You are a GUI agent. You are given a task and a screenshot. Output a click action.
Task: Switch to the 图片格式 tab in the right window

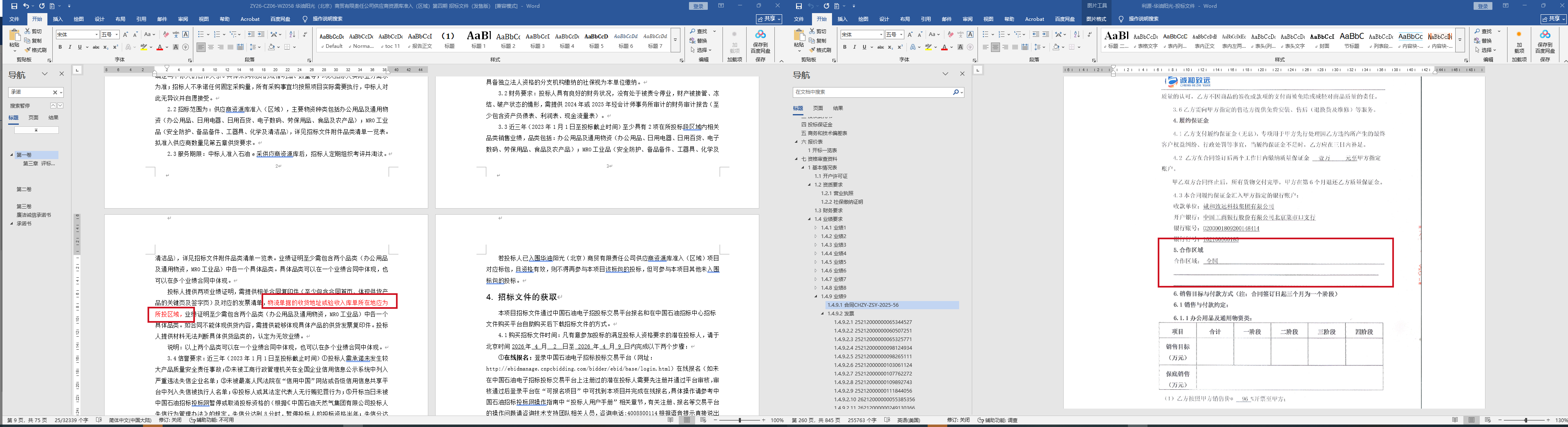[x=1096, y=19]
